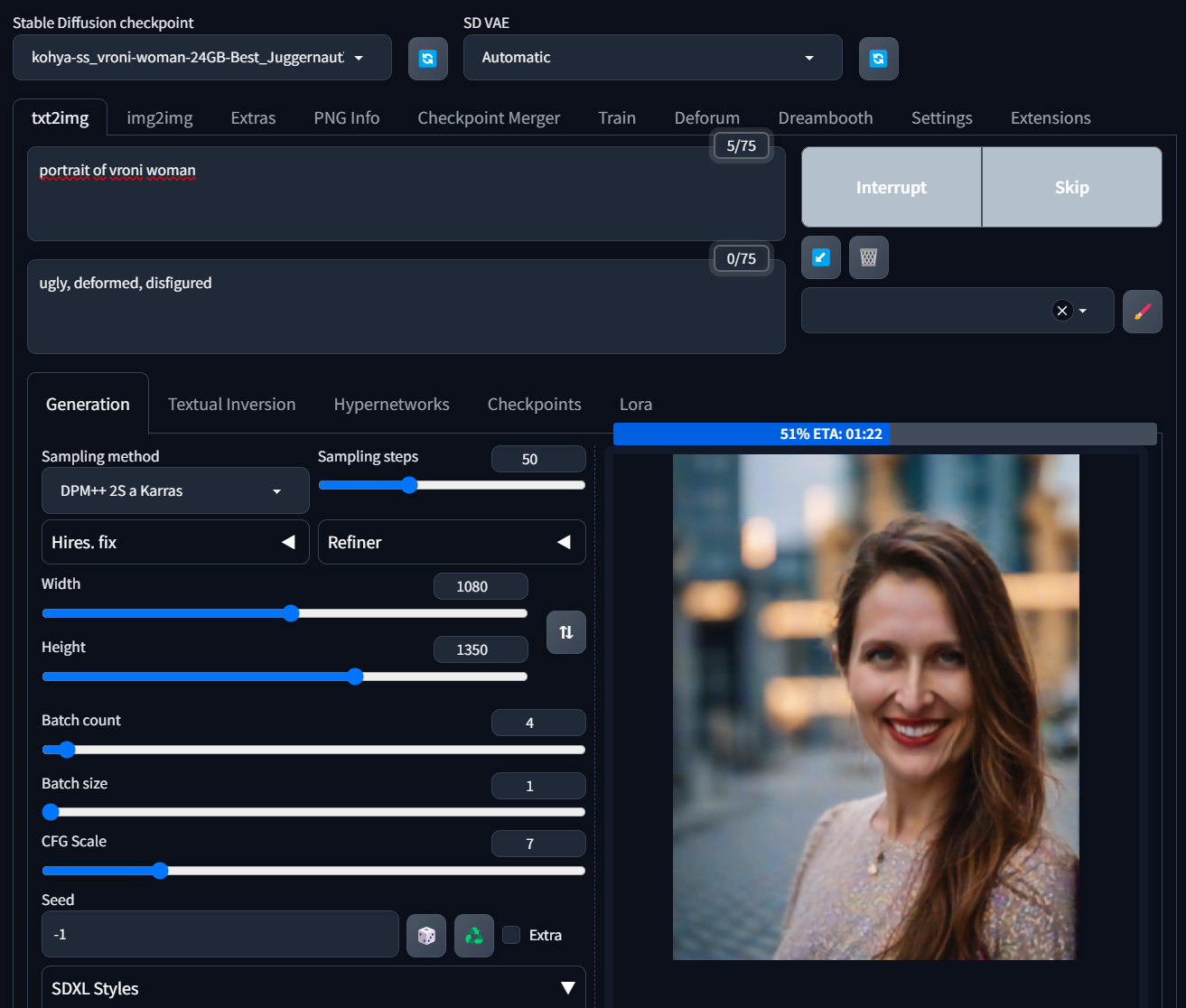This screenshot has width=1186, height=1008.
Task: Click the CFG Scale slider handle
Action: click(x=160, y=871)
